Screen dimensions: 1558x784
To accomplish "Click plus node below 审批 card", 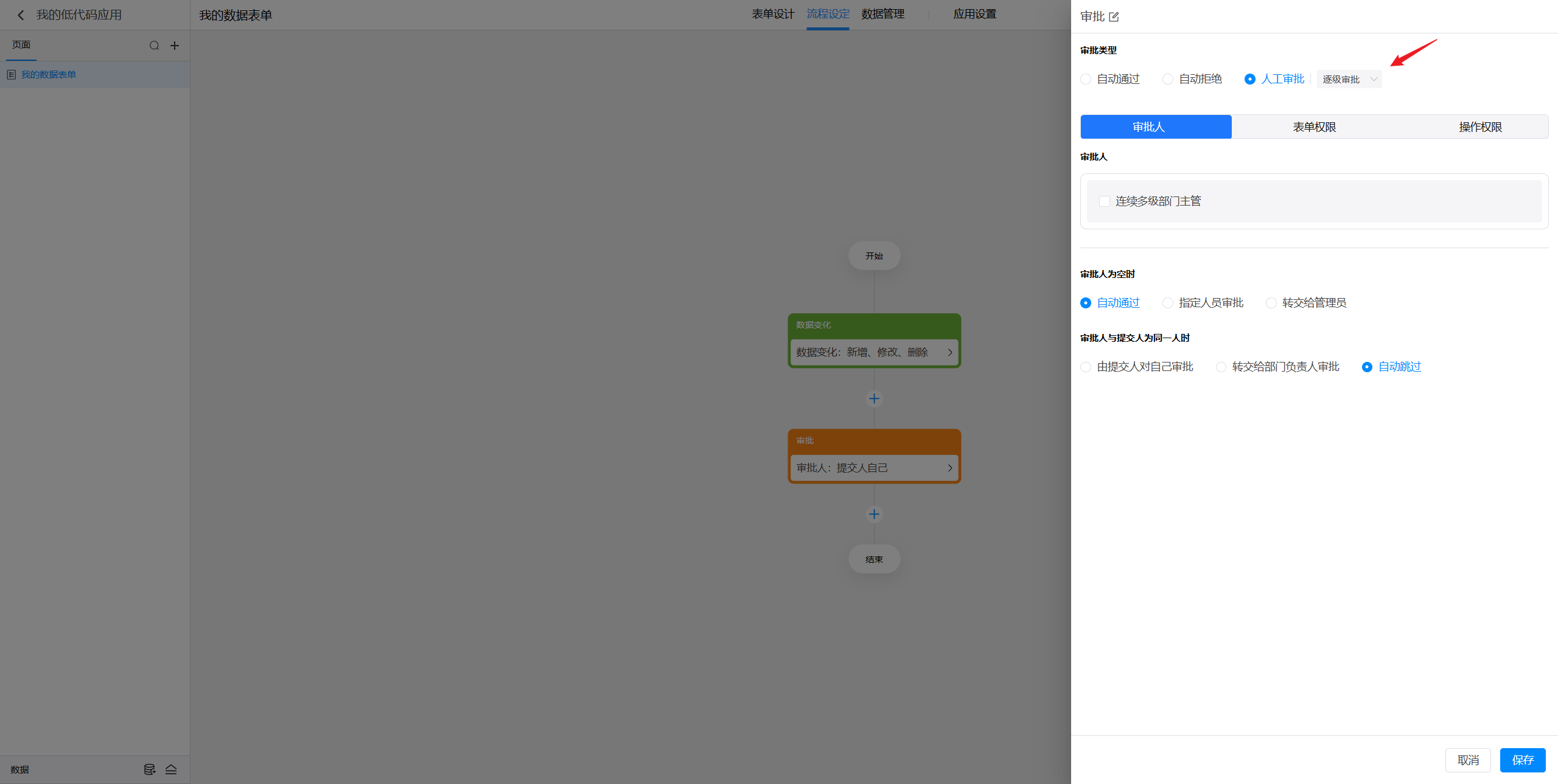I will coord(874,514).
